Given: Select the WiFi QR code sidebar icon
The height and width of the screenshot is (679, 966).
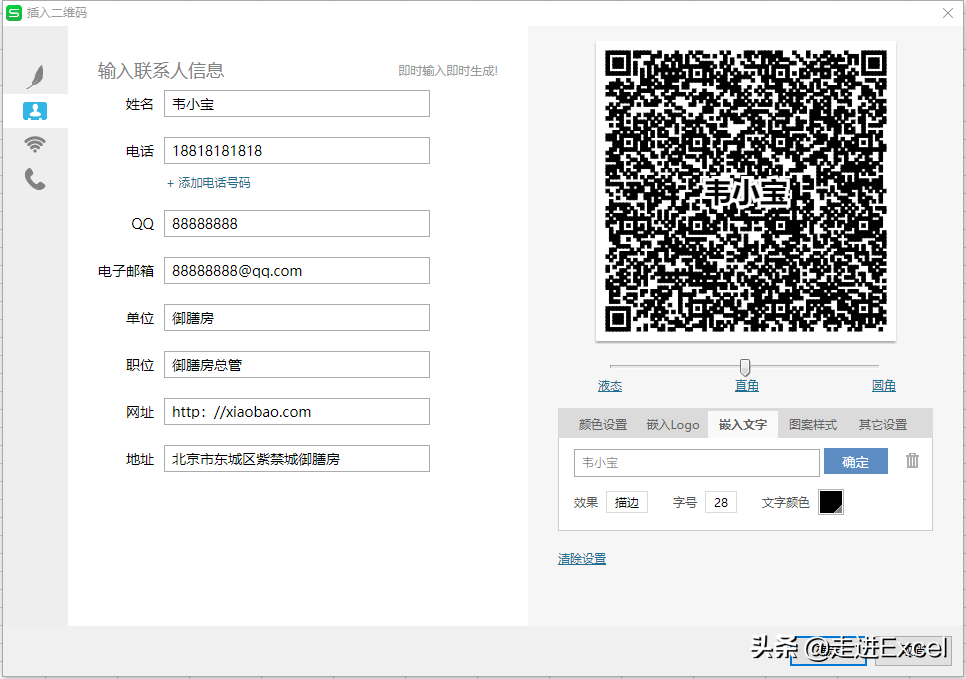Looking at the screenshot, I should pyautogui.click(x=35, y=144).
